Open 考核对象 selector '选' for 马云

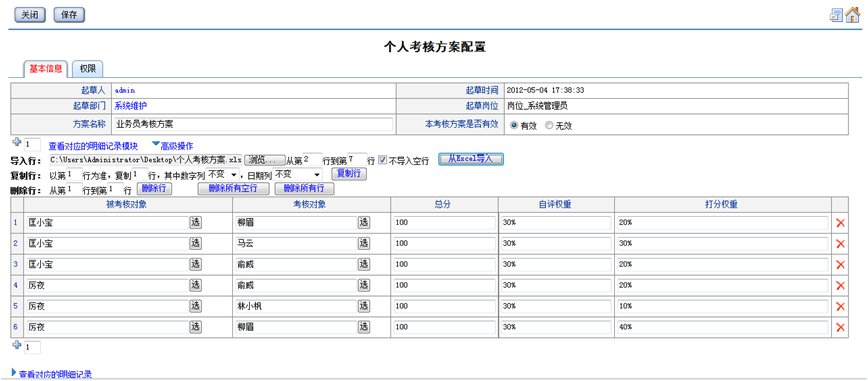pos(364,243)
